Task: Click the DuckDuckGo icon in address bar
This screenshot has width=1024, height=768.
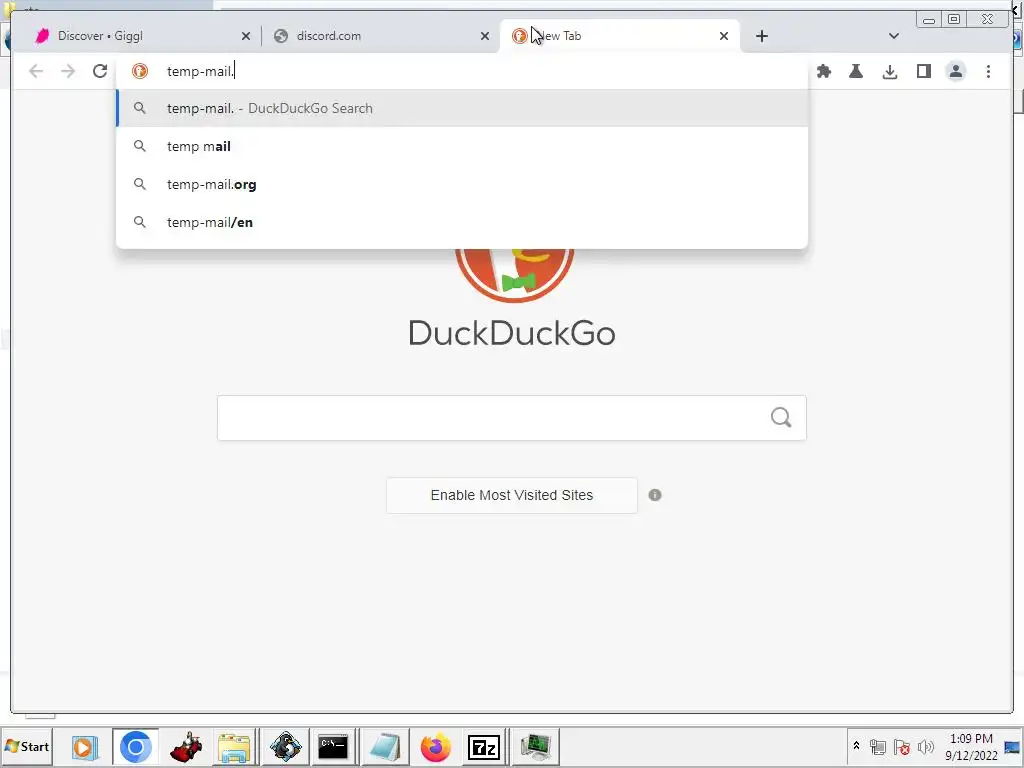Action: tap(140, 71)
